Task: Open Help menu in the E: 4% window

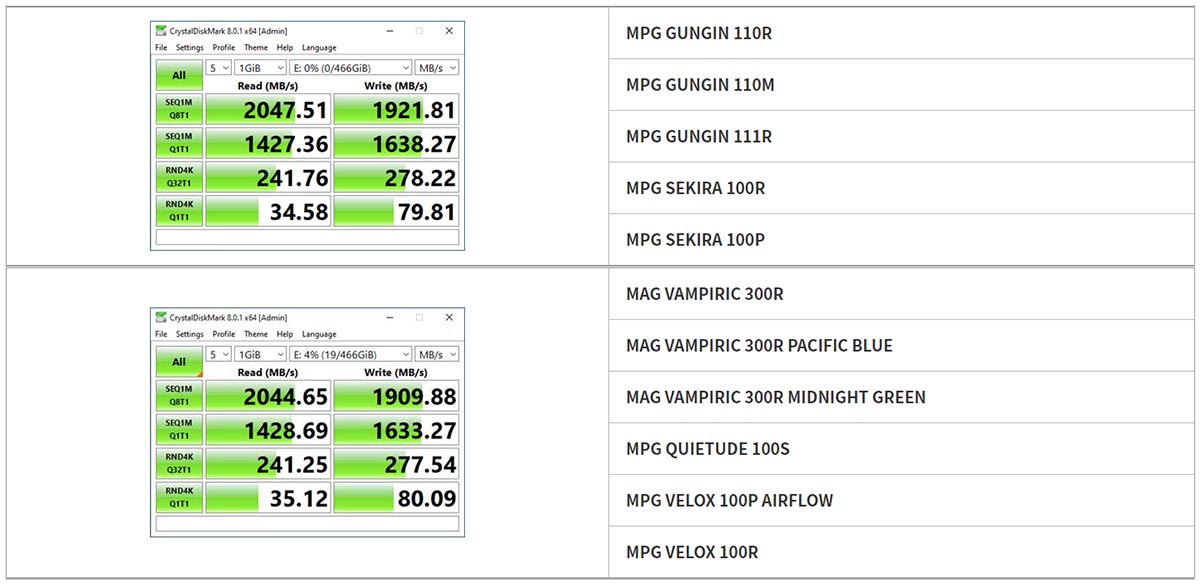Action: 285,334
